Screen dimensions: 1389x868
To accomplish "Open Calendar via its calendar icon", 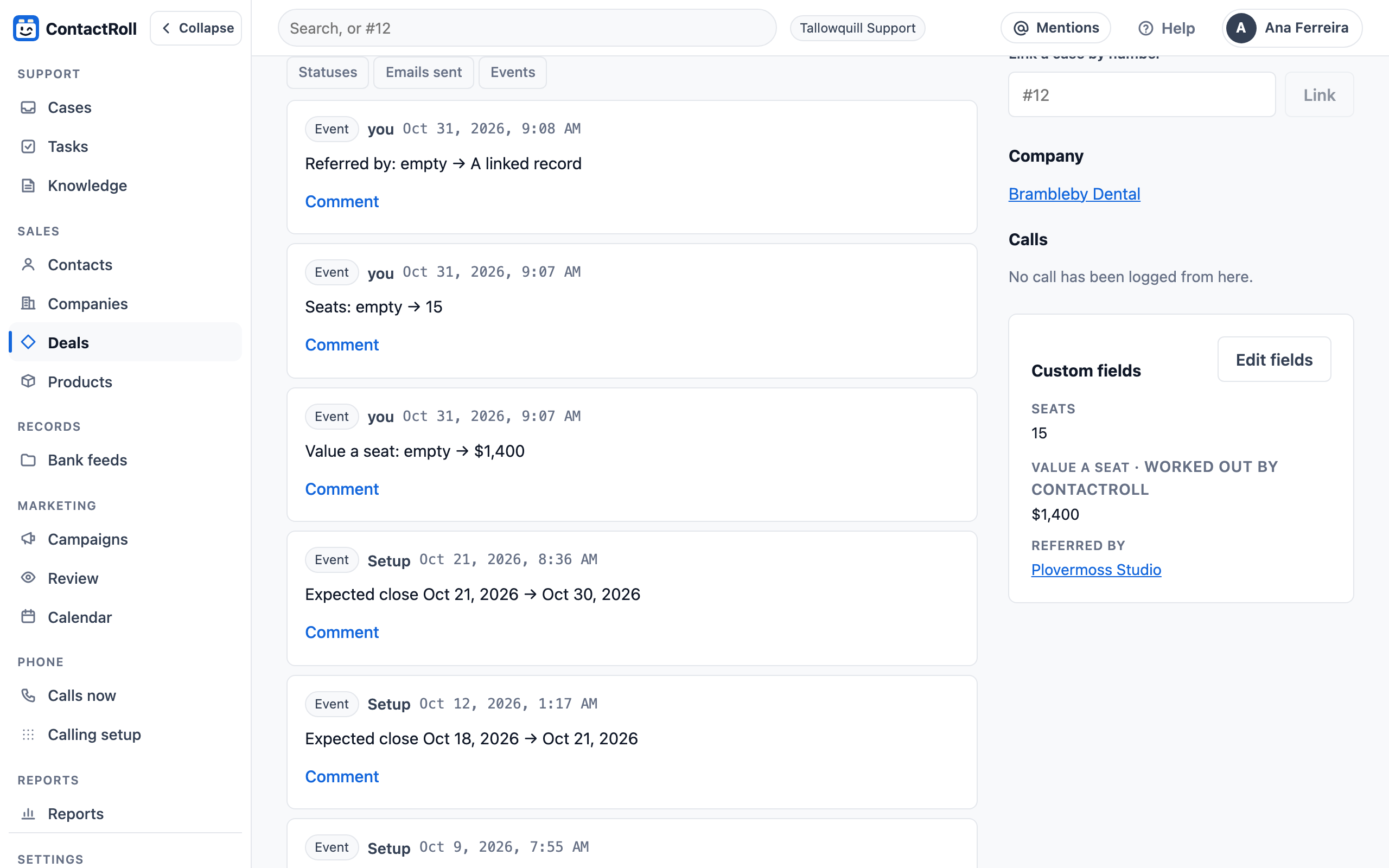I will (28, 617).
